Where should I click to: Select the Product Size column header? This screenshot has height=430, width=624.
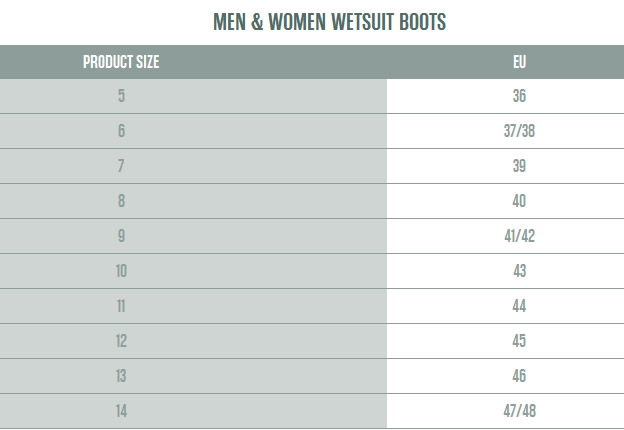tap(121, 62)
